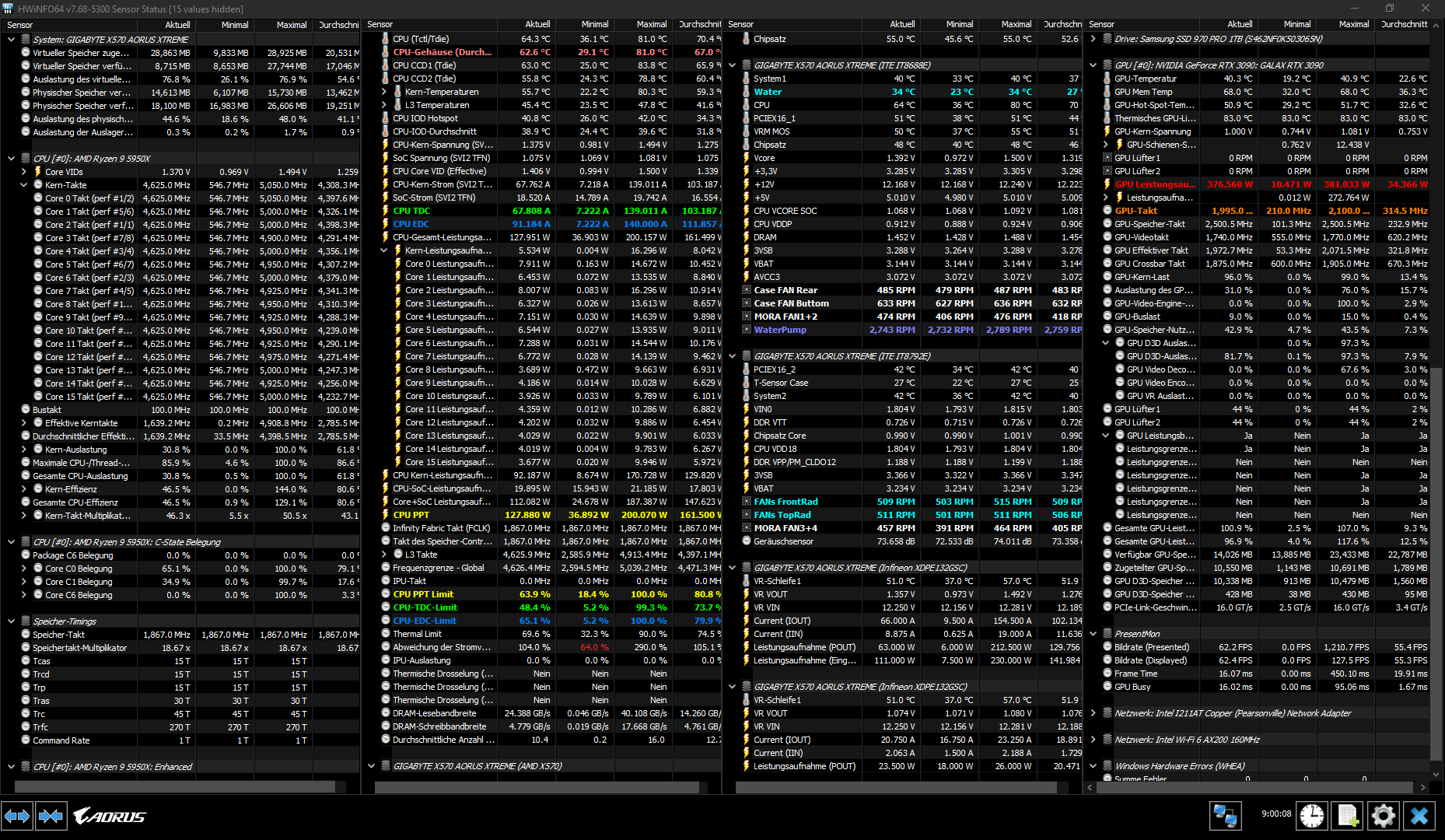The image size is (1445, 840).
Task: Expand Effektive Kerntakte
Action: [23, 423]
